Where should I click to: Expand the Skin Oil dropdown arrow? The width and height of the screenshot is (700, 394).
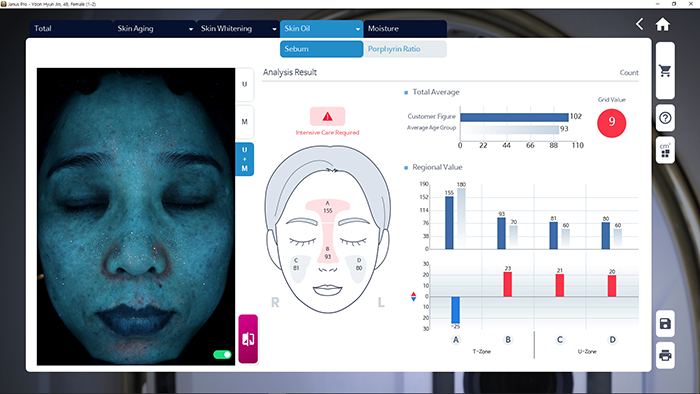[x=358, y=29]
